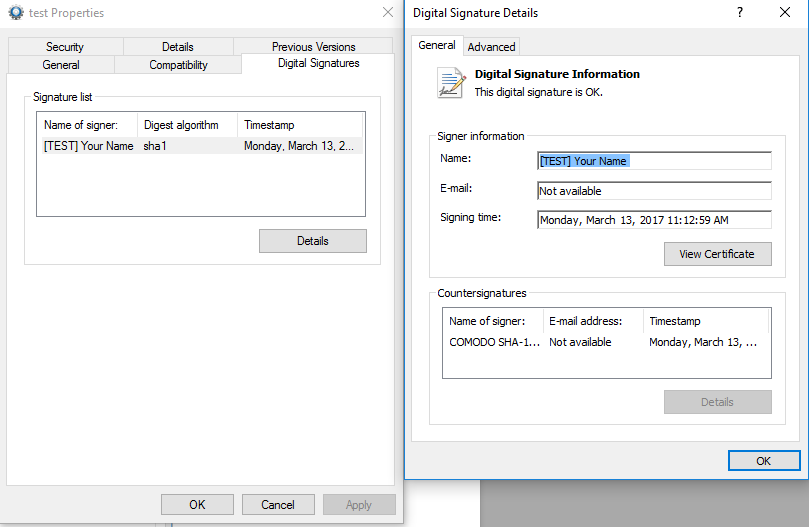This screenshot has width=809, height=527.
Task: Open the Previous Versions tab
Action: 314,47
